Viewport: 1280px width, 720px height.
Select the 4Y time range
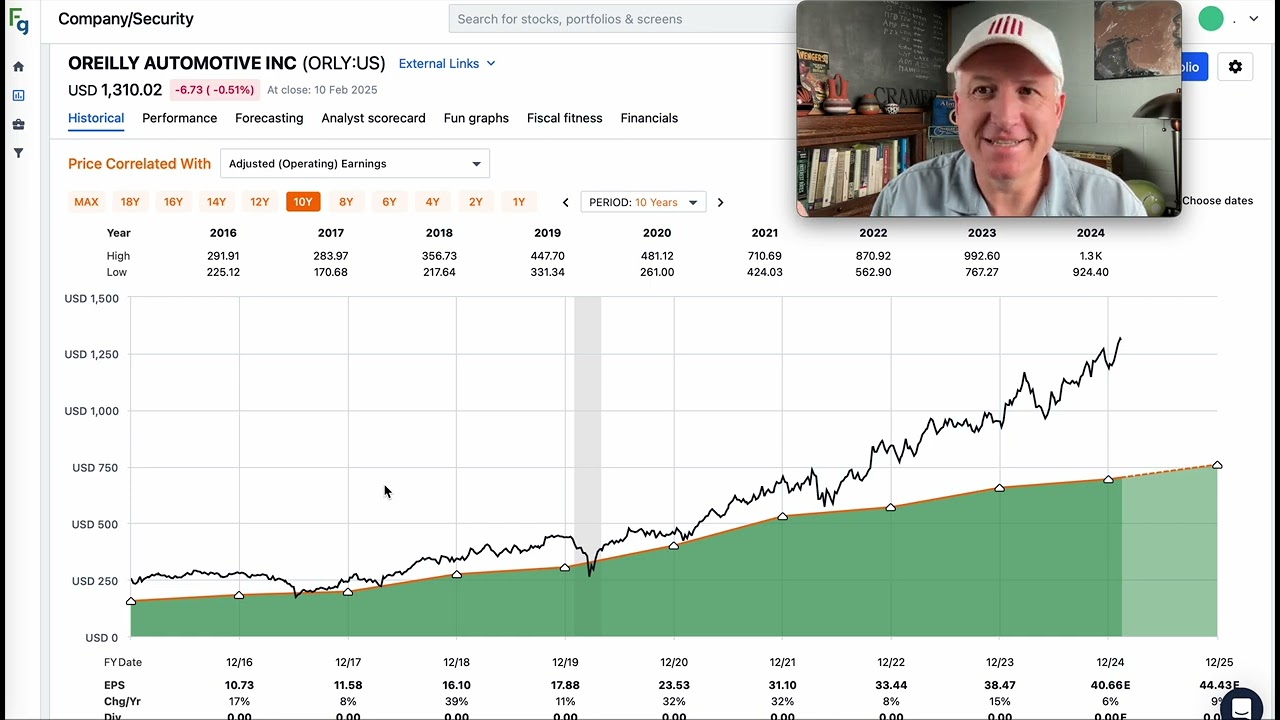432,202
